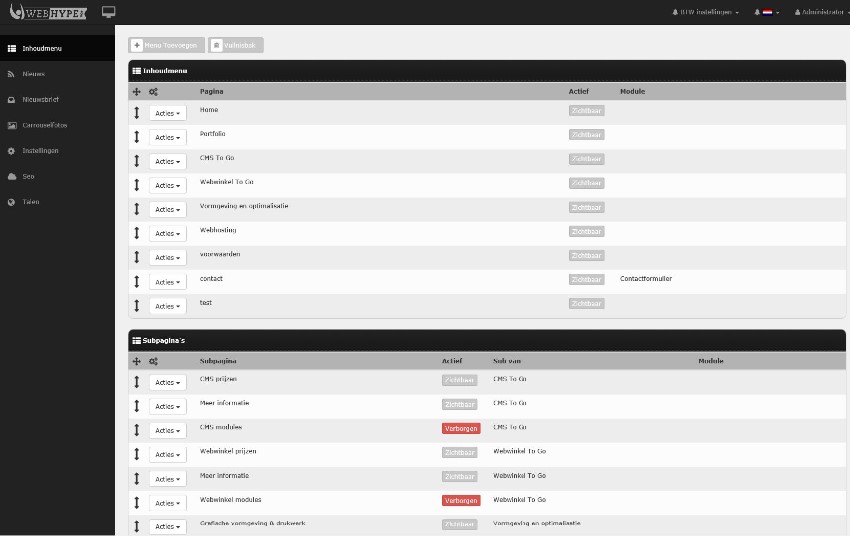The image size is (850, 536).
Task: Click the Subpagina's panel title
Action: (x=164, y=340)
